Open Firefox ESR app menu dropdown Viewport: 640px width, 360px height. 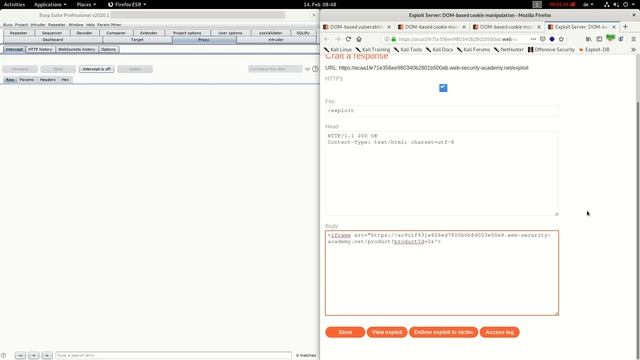coord(127,4)
